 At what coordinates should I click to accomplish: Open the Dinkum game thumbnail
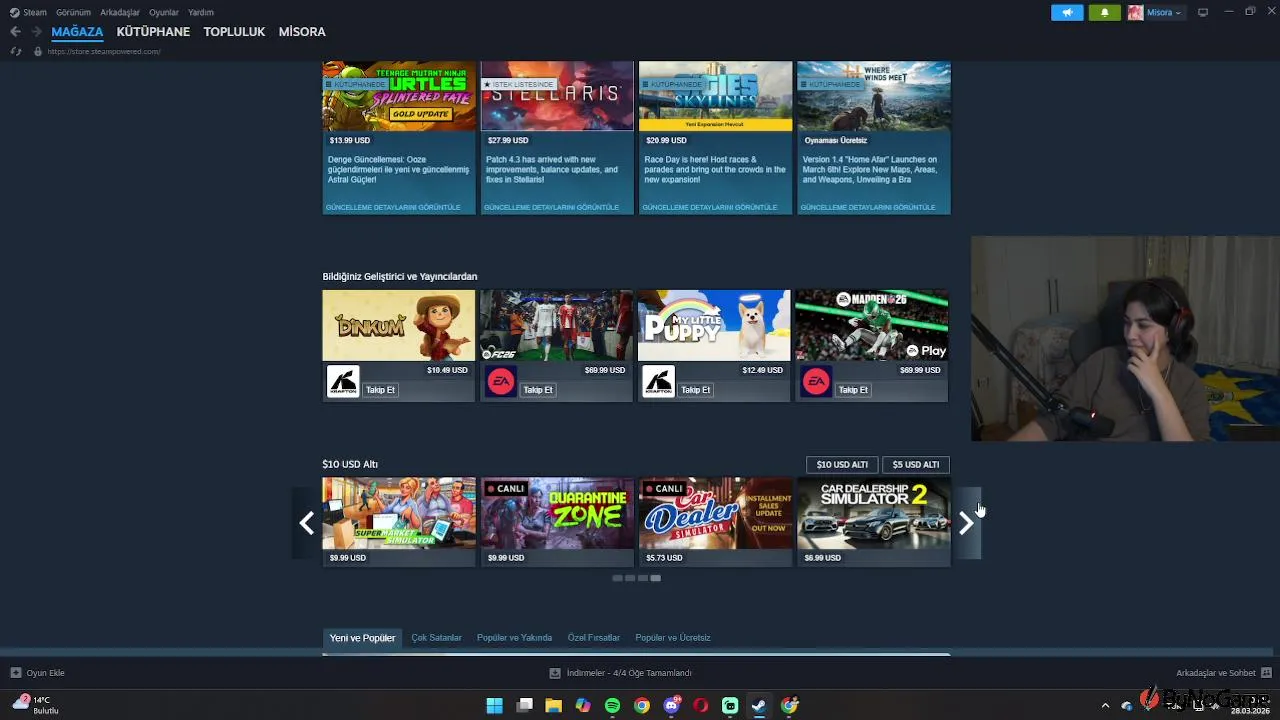coord(399,325)
